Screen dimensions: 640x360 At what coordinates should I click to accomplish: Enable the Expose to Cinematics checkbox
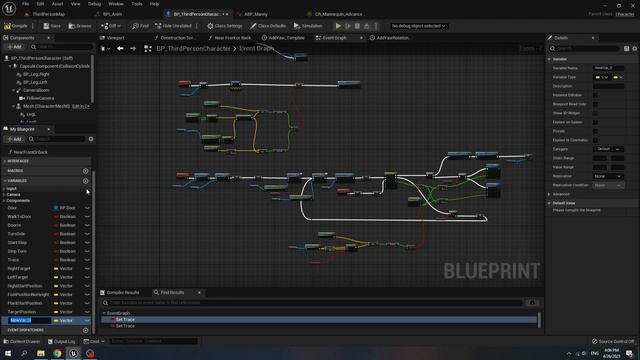595,140
